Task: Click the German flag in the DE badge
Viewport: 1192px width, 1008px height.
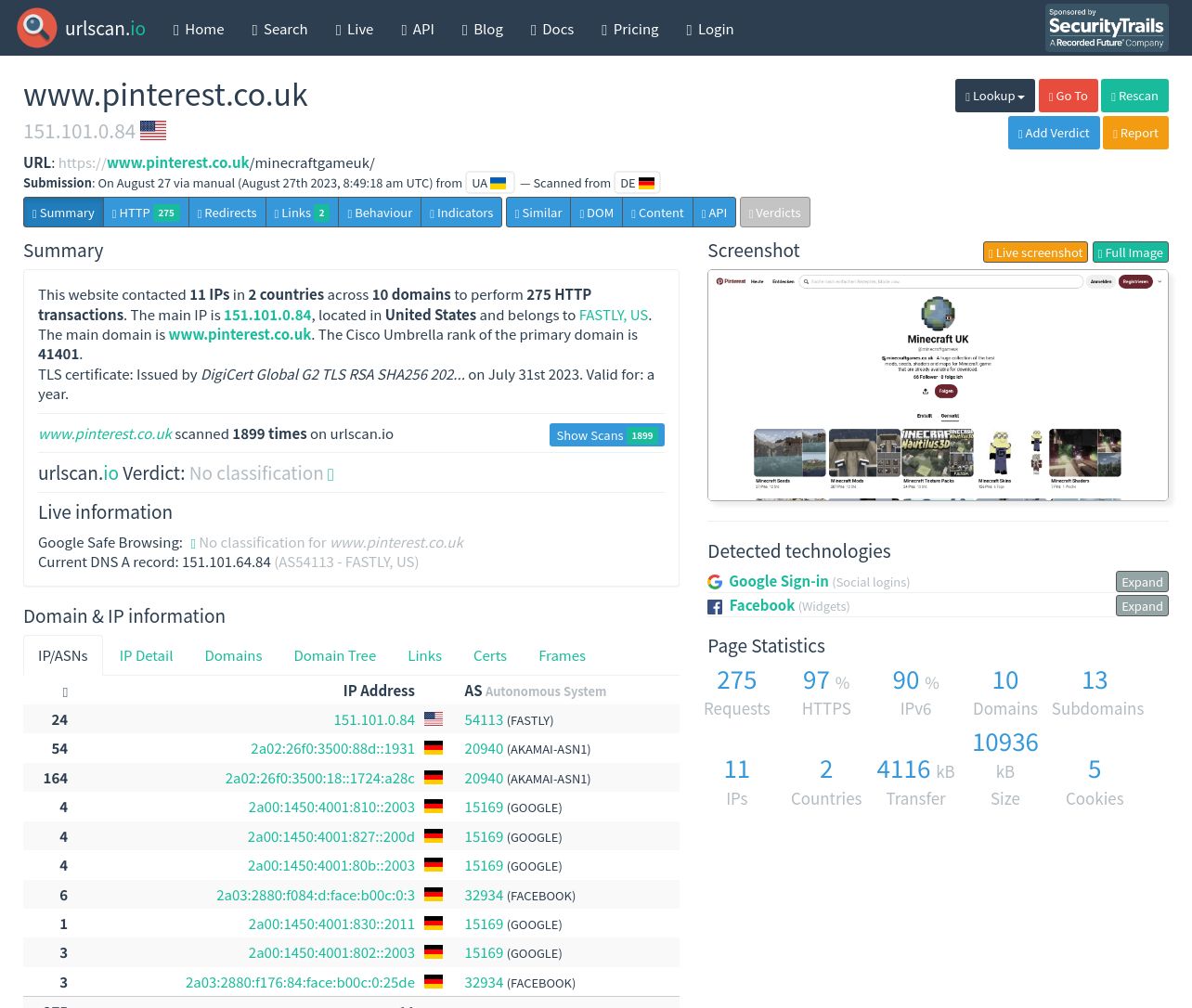Action: pyautogui.click(x=647, y=184)
